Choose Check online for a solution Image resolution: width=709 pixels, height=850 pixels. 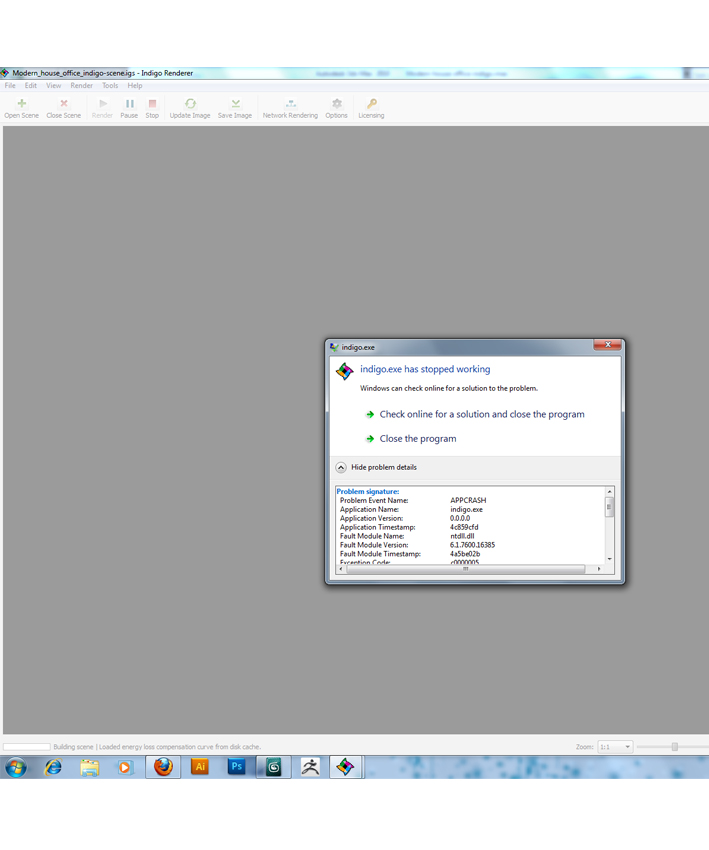(481, 414)
